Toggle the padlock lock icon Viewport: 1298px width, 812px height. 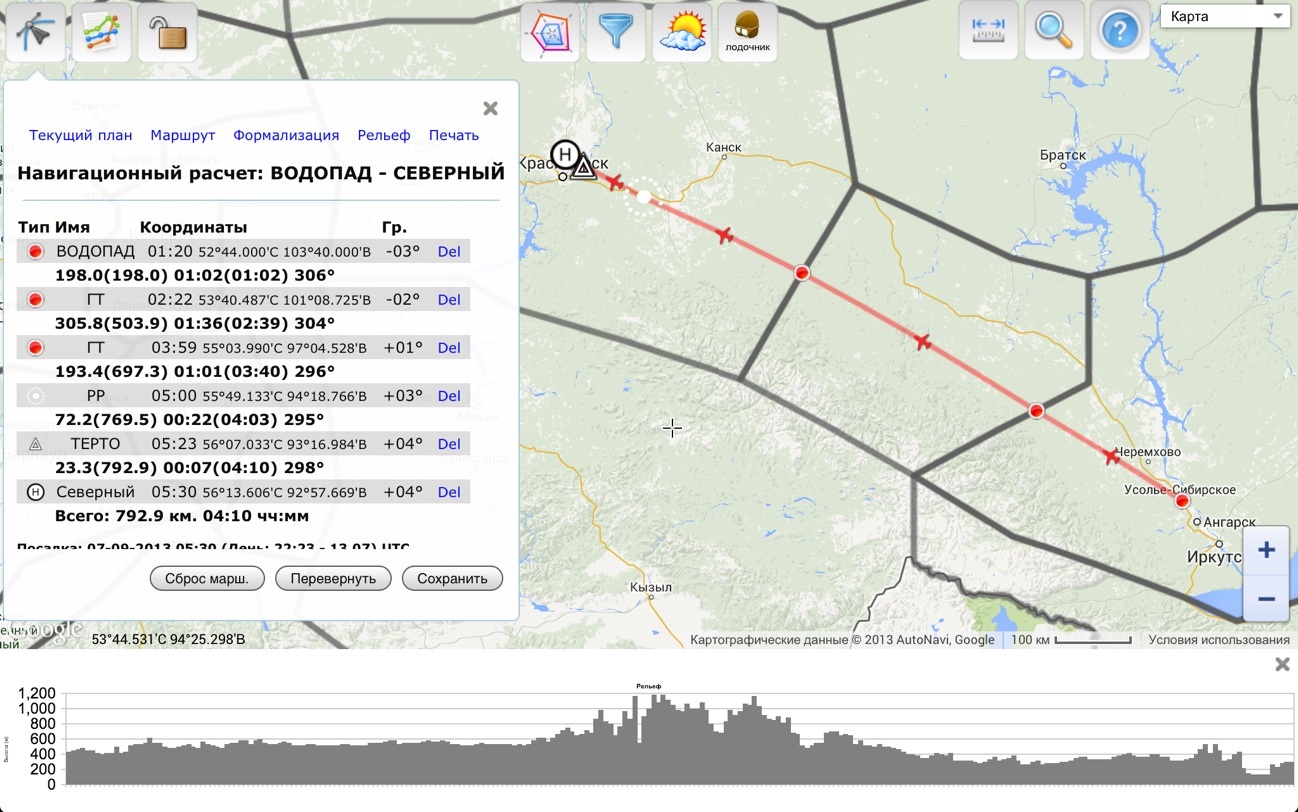(x=167, y=33)
